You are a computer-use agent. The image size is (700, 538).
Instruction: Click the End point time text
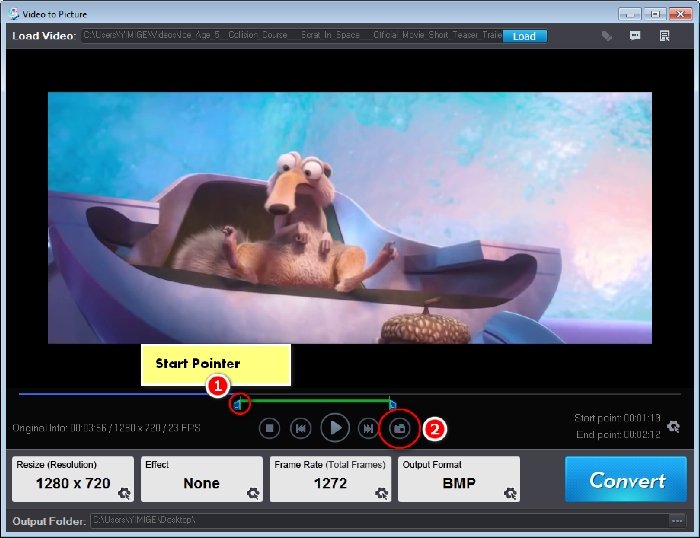tap(618, 434)
